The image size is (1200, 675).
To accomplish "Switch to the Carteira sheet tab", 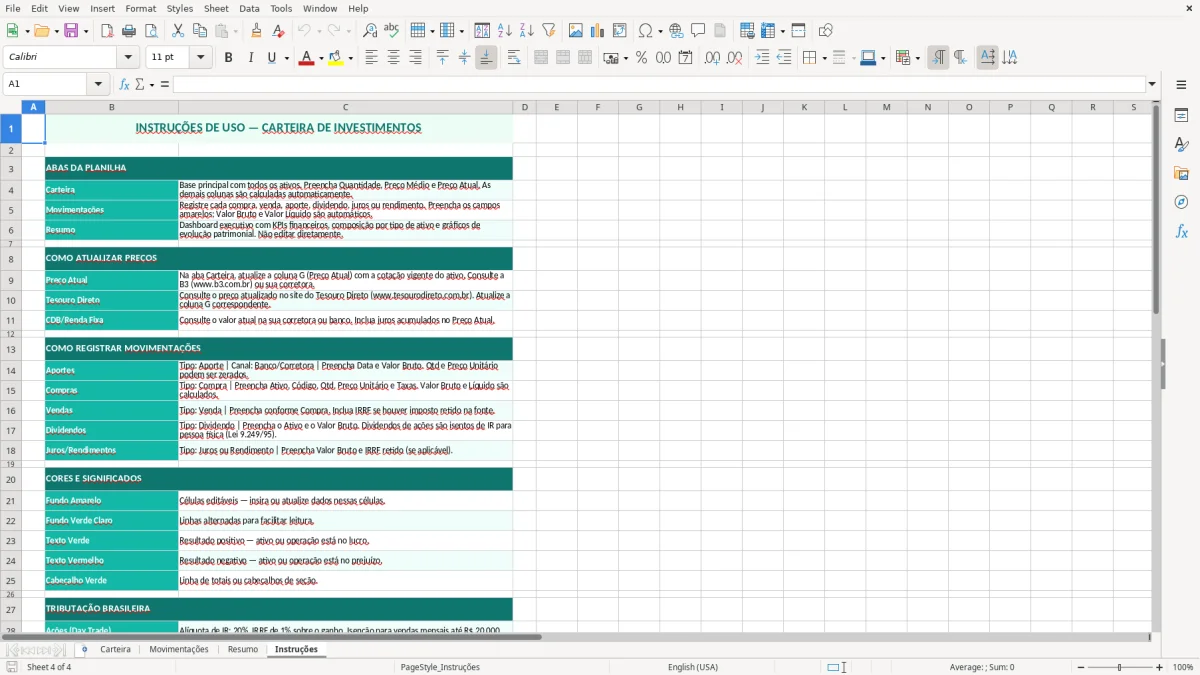I will 115,650.
